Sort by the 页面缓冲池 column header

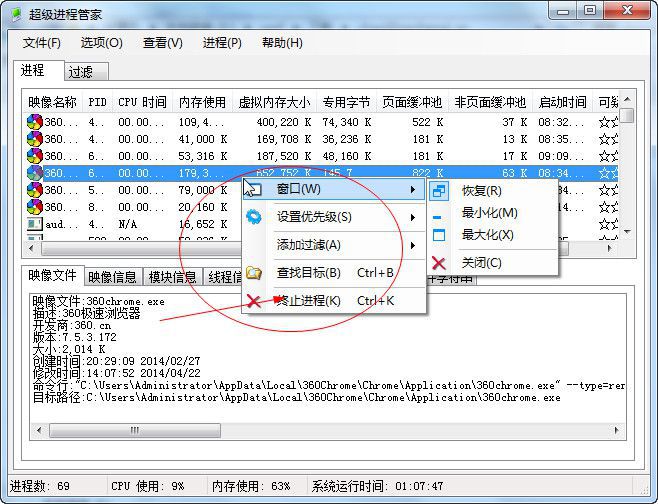(x=412, y=102)
